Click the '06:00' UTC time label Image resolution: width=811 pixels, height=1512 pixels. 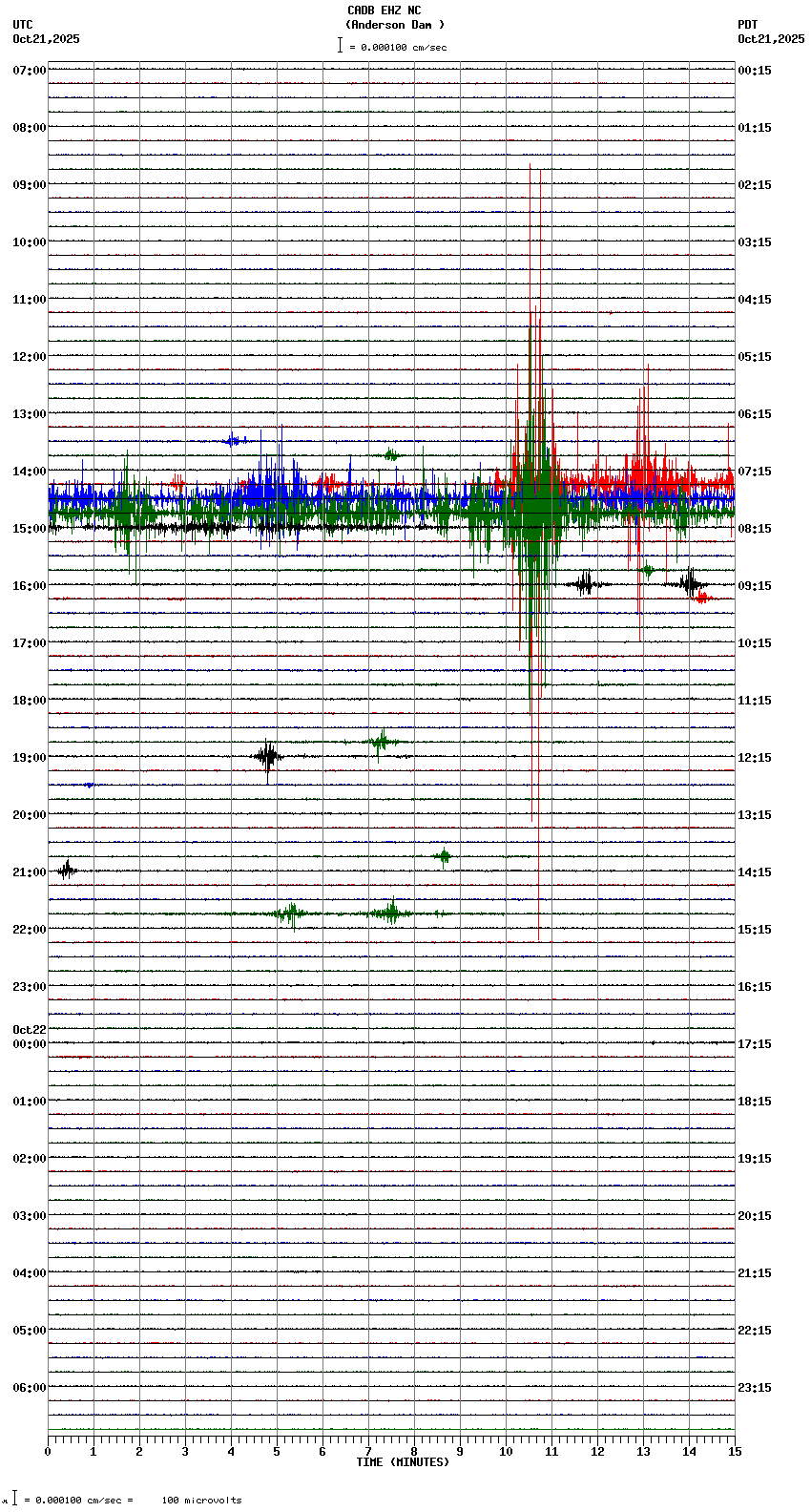30,1388
